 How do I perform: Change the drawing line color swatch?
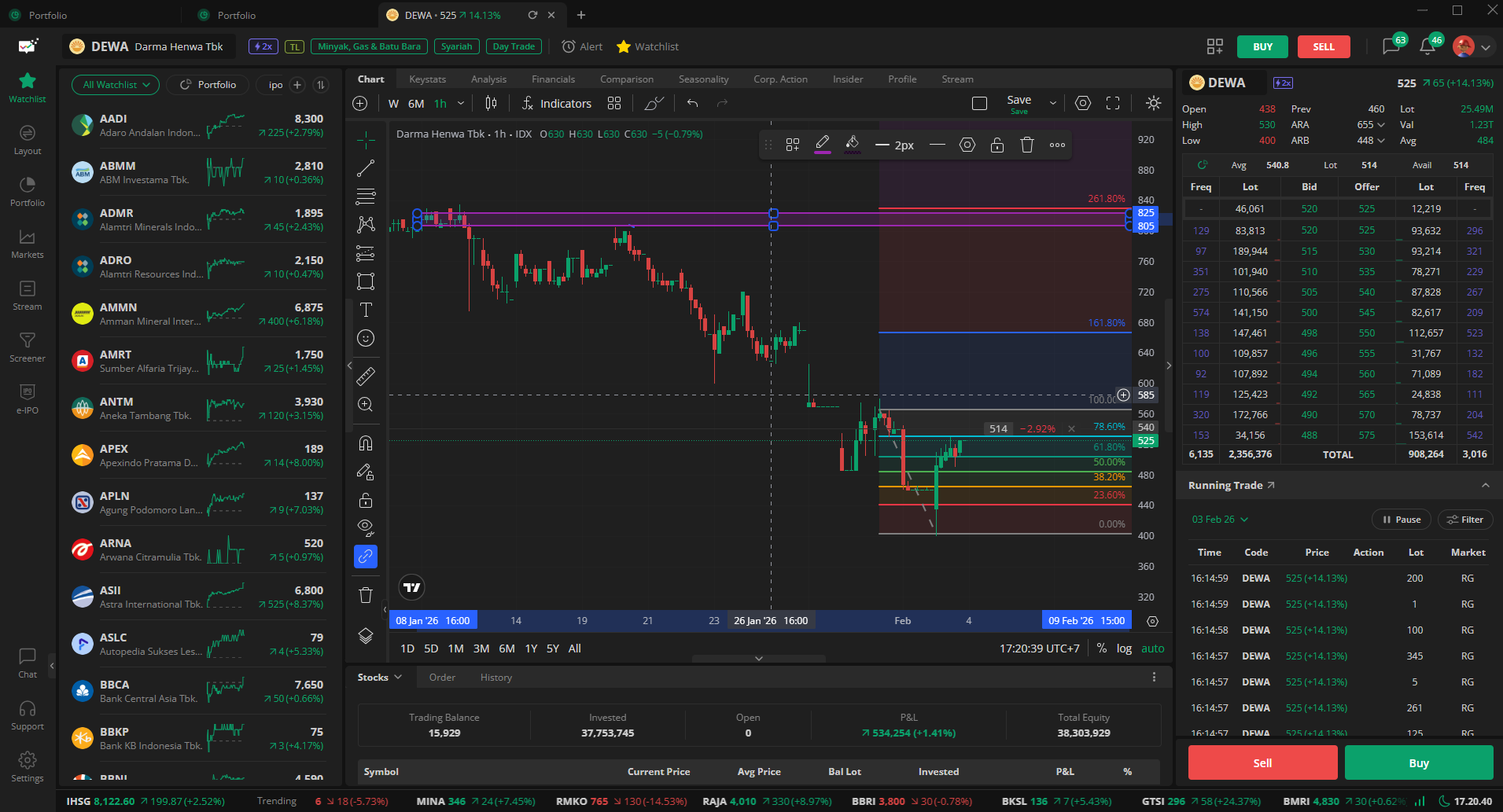[x=822, y=145]
